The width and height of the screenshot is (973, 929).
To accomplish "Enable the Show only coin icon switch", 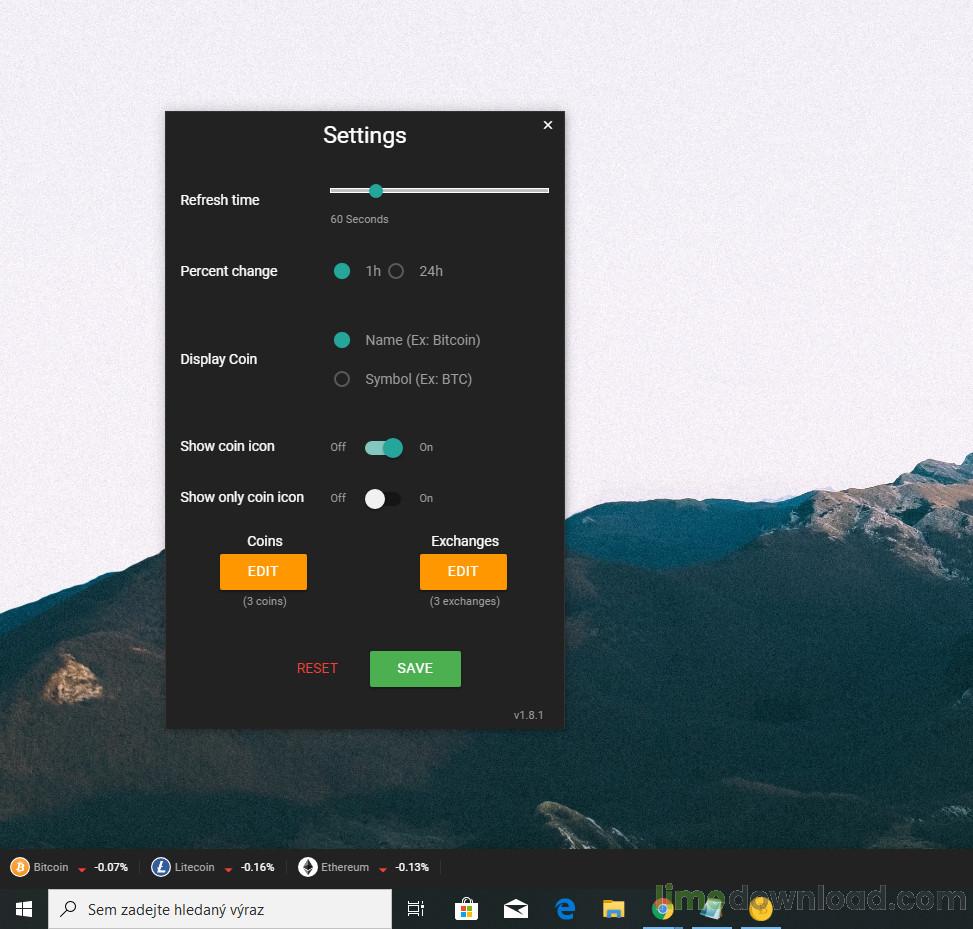I will (x=383, y=498).
